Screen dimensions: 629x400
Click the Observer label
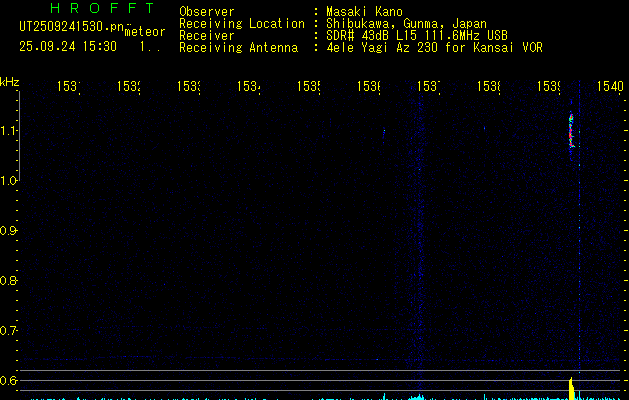pos(207,11)
